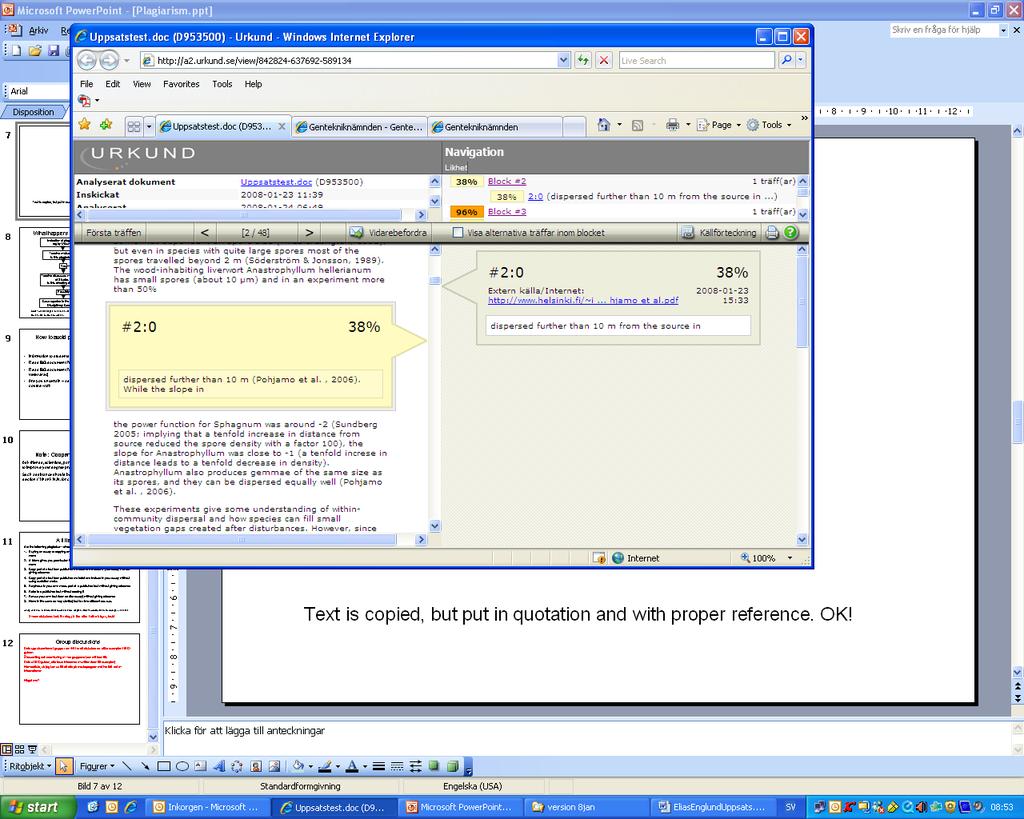The width and height of the screenshot is (1024, 819).
Task: Go to the next match arrow
Action: 309,233
